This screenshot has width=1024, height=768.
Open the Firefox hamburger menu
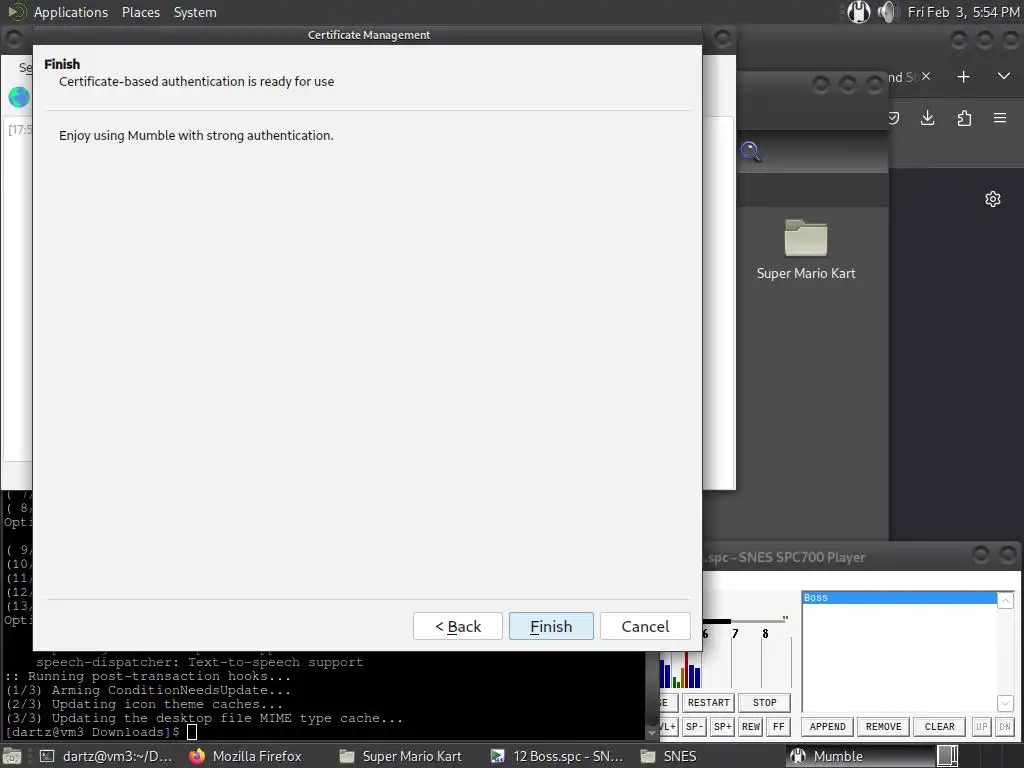click(1000, 118)
